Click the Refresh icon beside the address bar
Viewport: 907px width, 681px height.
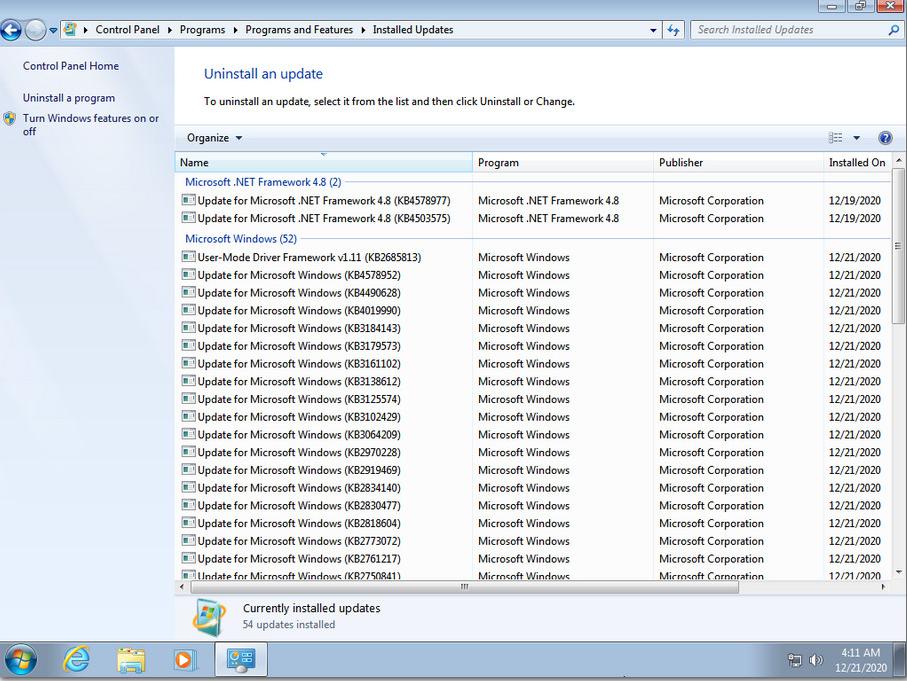pyautogui.click(x=672, y=29)
